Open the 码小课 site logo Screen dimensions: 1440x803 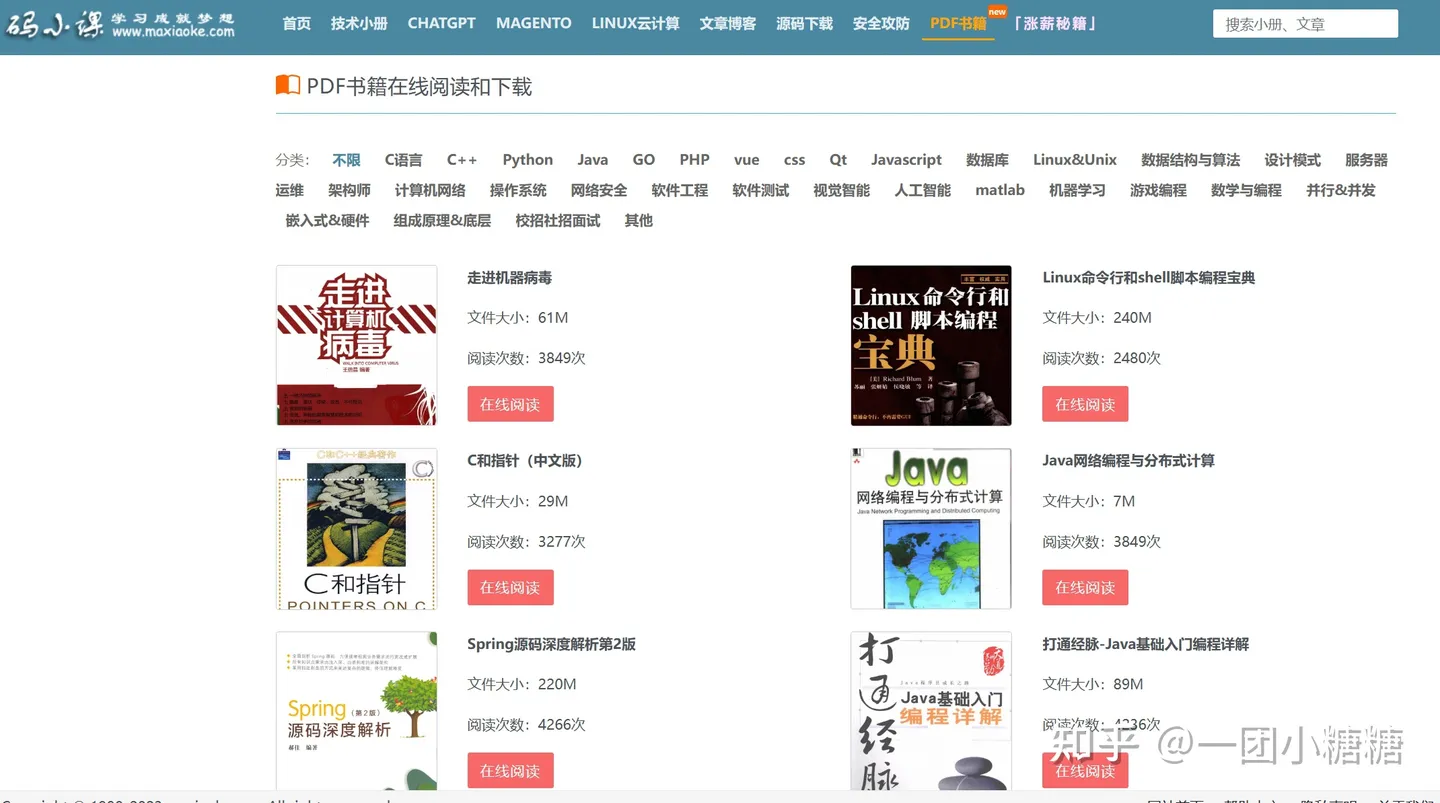click(120, 23)
